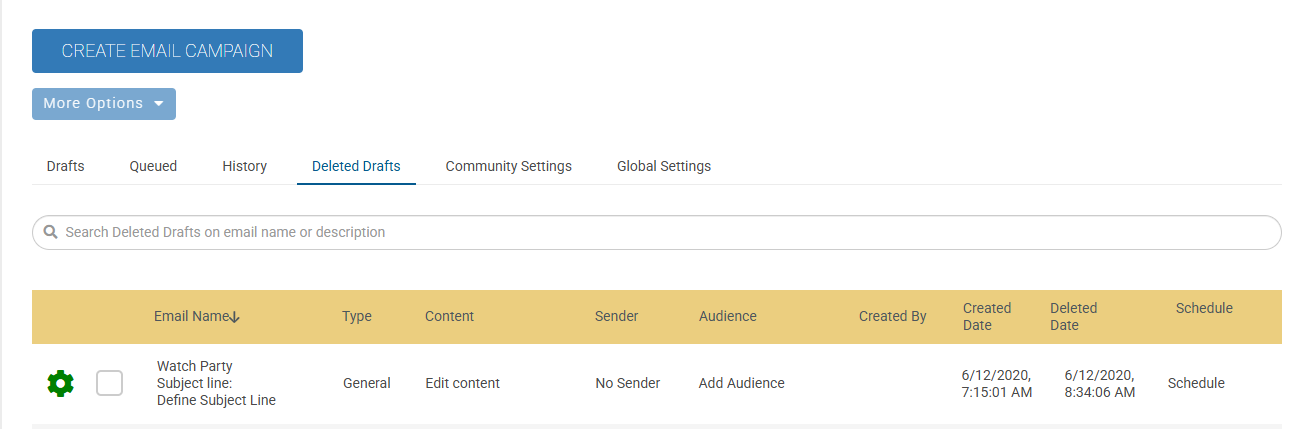The width and height of the screenshot is (1305, 429).
Task: Click the Created Date column header
Action: point(987,316)
